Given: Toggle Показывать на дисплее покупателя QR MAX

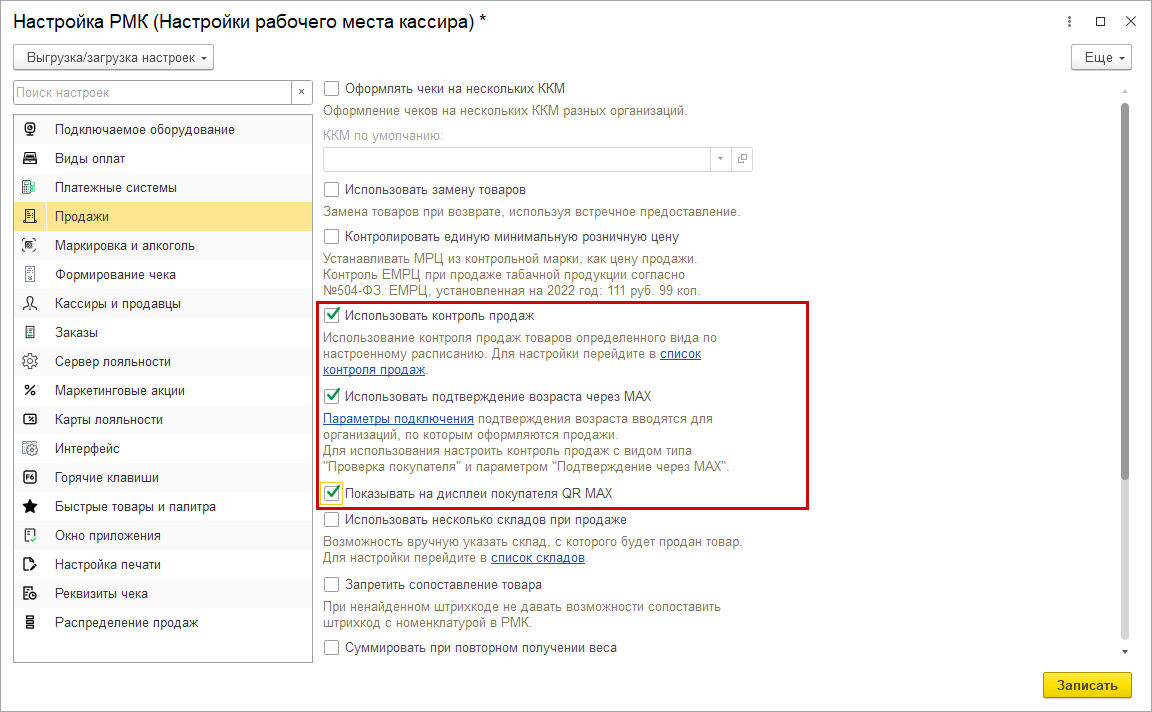Looking at the screenshot, I should tap(332, 493).
